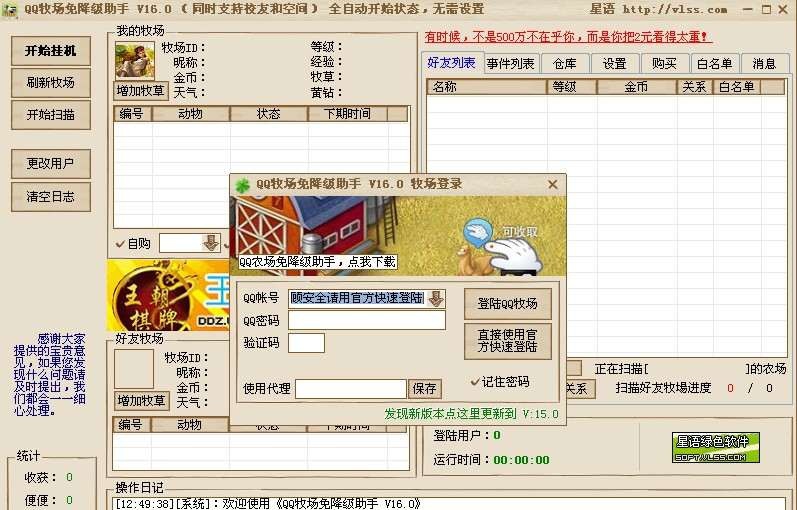Sort friends list by 等级 column
Screen dimensions: 797x510
coord(572,87)
